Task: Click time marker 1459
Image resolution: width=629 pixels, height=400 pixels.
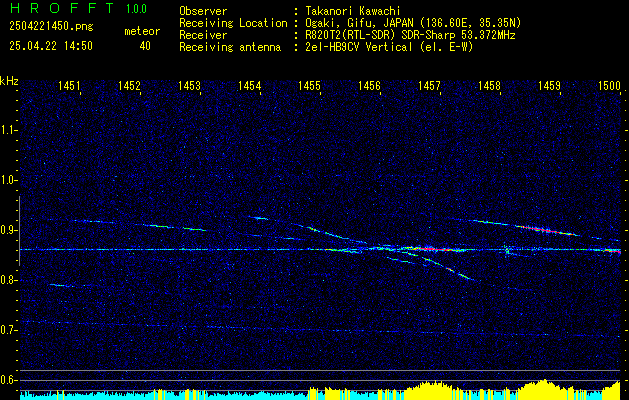Action: [x=549, y=85]
